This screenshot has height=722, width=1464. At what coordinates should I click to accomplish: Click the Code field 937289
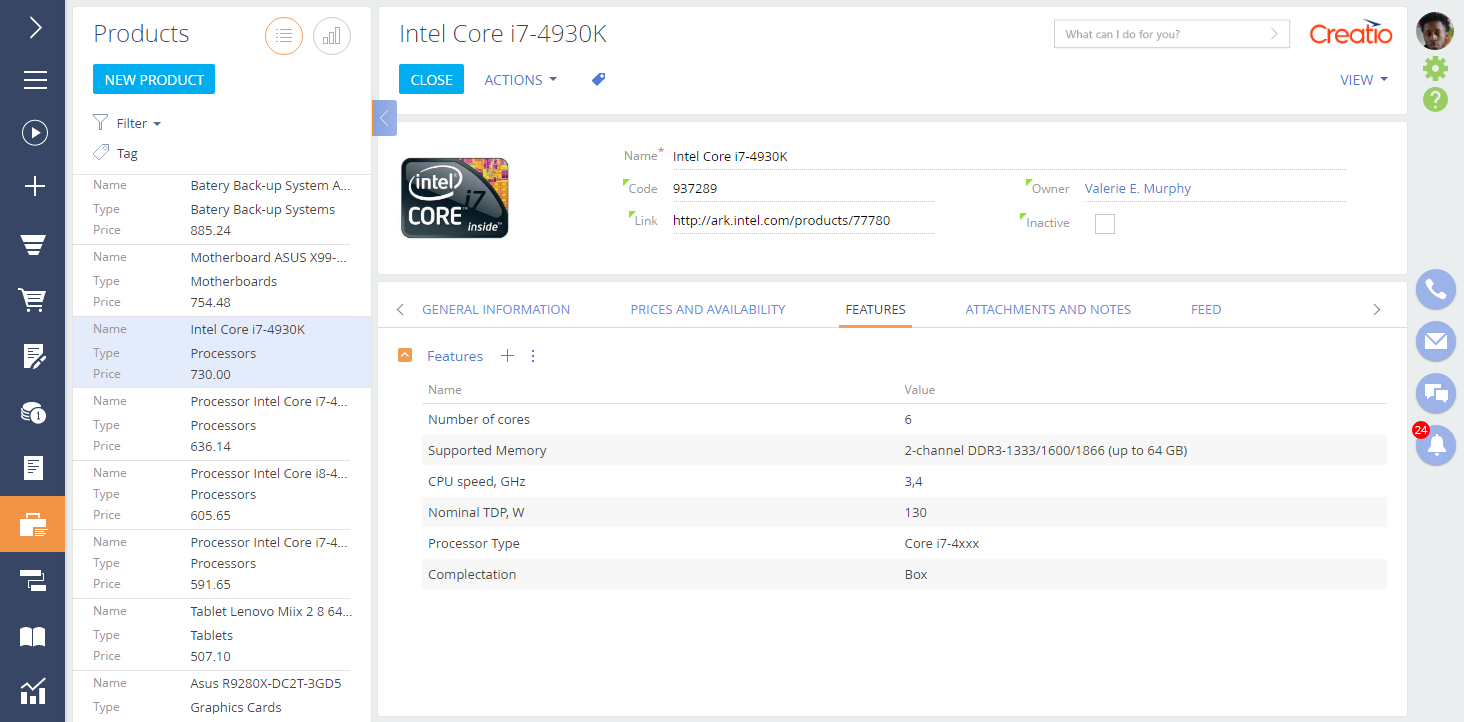(802, 188)
